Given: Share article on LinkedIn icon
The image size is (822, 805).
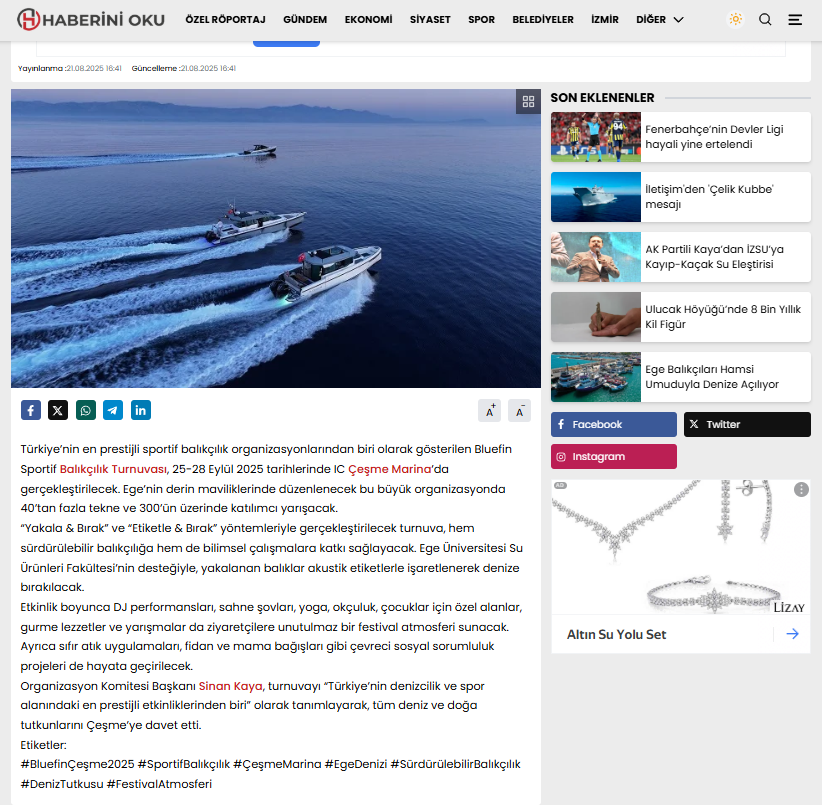Looking at the screenshot, I should point(141,410).
